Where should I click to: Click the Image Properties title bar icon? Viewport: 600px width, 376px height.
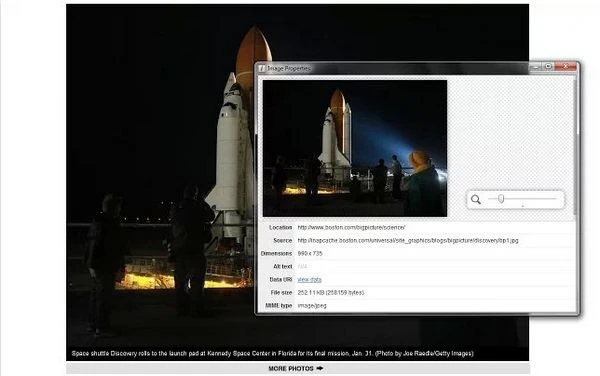coord(262,68)
